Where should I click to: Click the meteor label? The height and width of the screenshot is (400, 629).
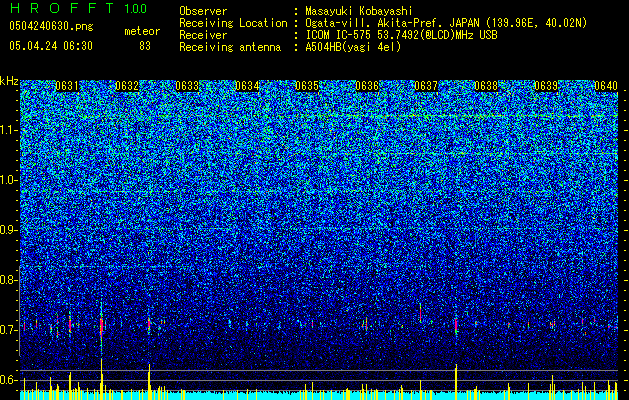point(142,31)
